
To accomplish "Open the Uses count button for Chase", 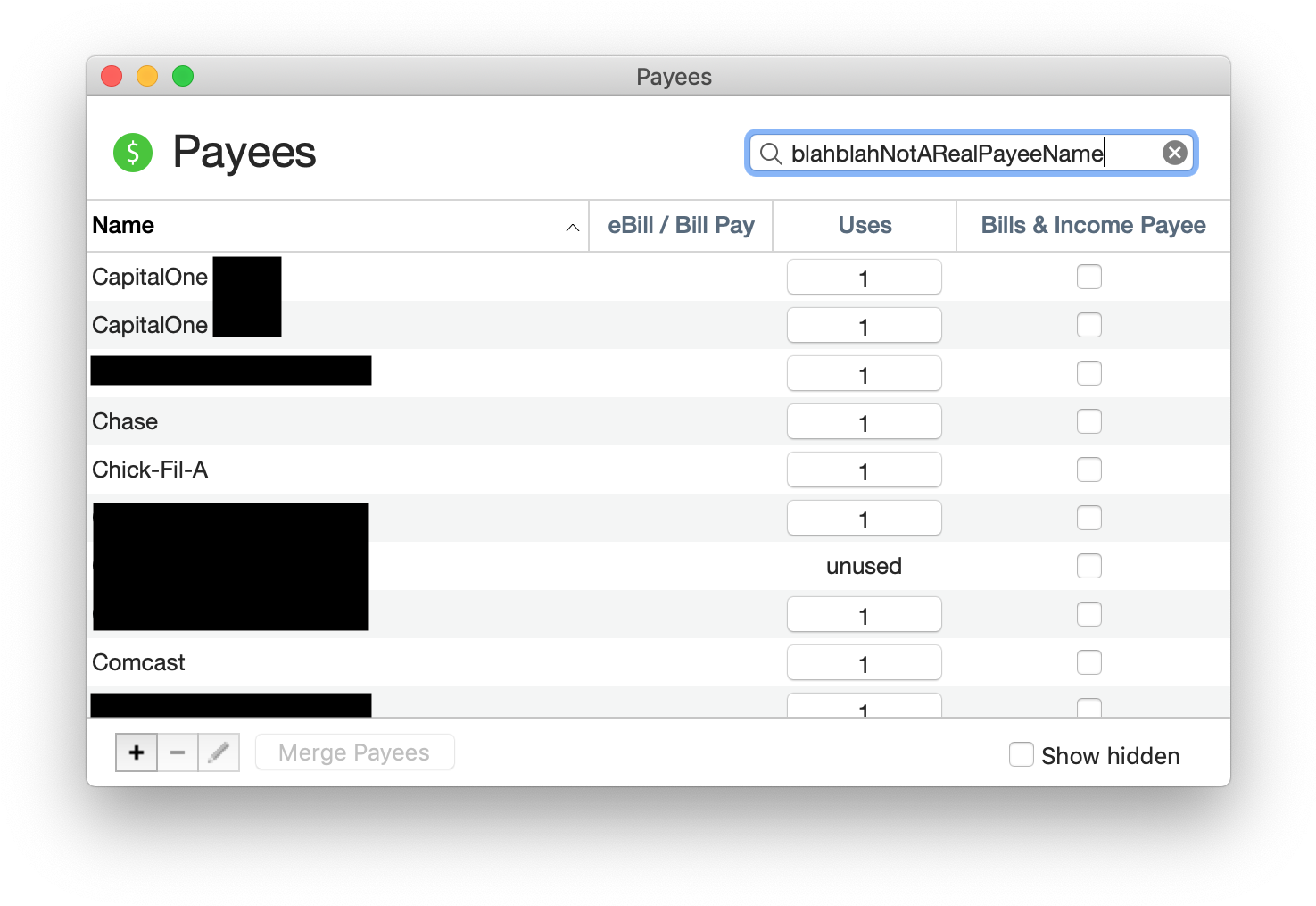I will pos(865,421).
